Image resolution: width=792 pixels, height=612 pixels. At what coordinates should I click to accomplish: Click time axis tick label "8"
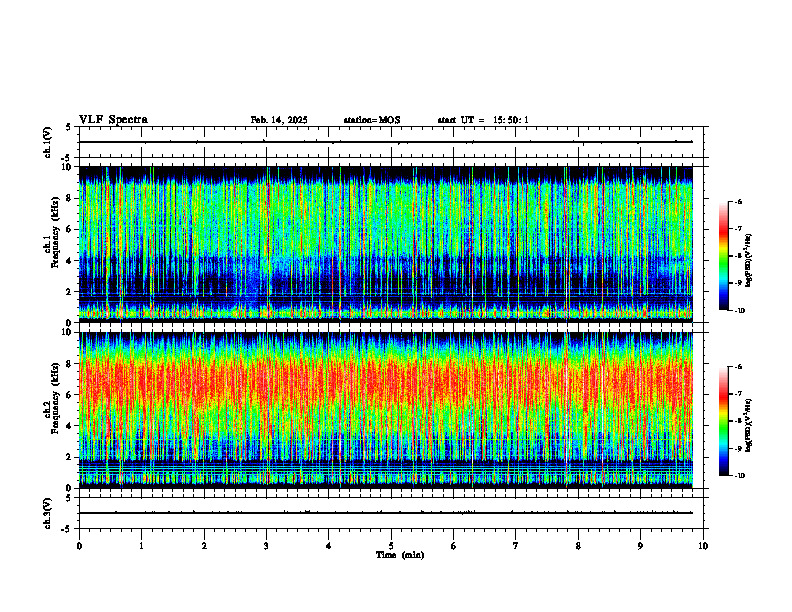pyautogui.click(x=578, y=546)
